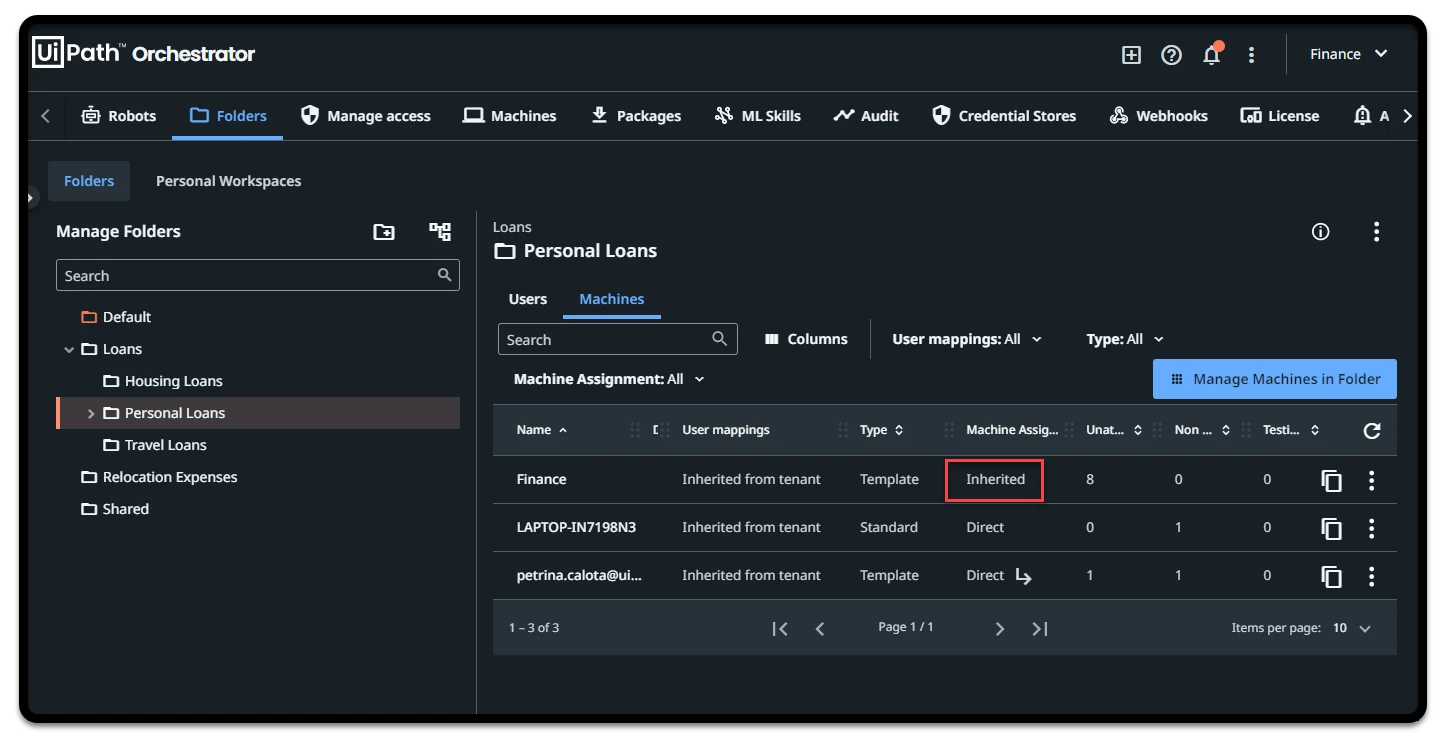This screenshot has height=738, width=1445.
Task: Open the Items per page dropdown
Action: (x=1351, y=628)
